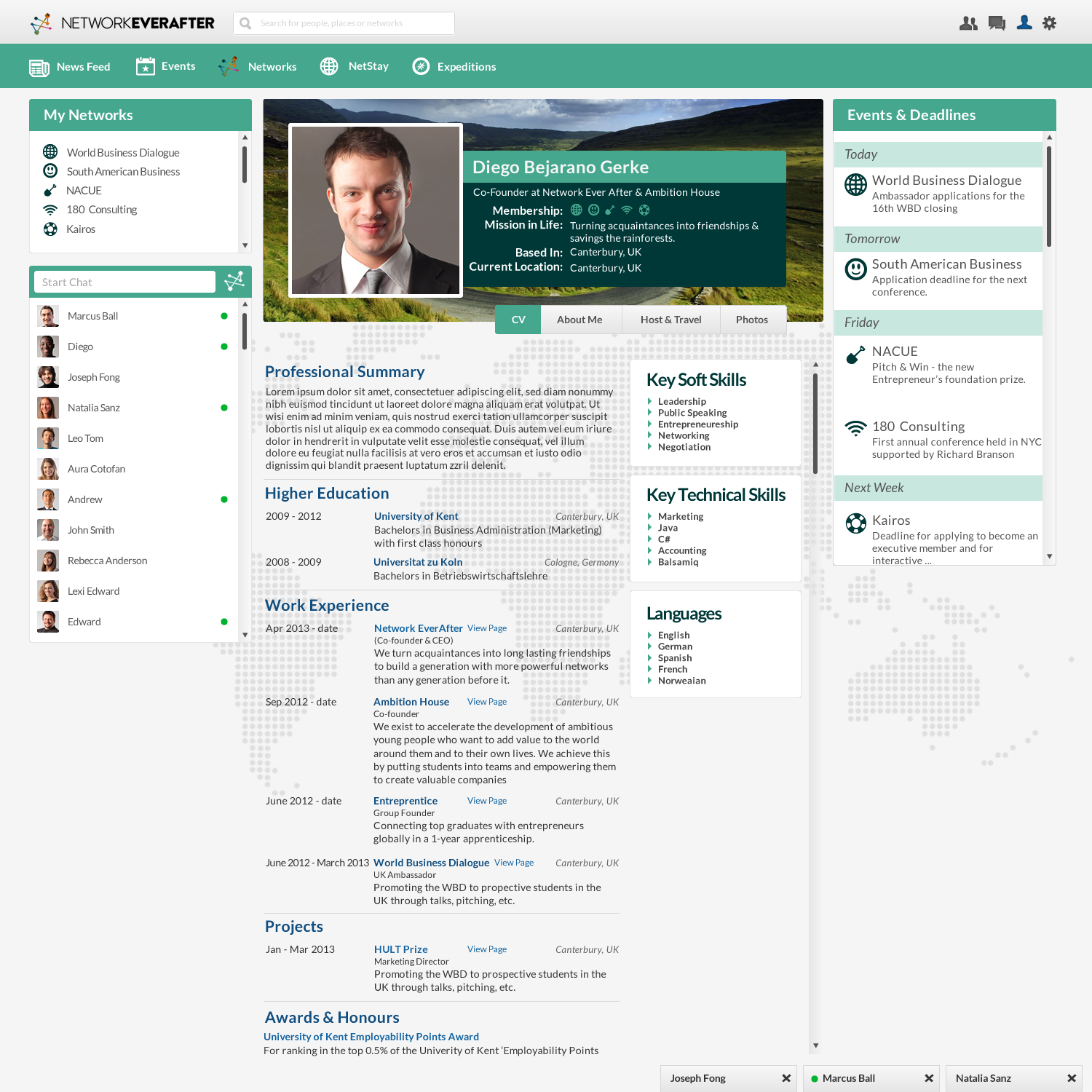1092x1092 pixels.
Task: Click the Start Chat input field
Action: 125,282
